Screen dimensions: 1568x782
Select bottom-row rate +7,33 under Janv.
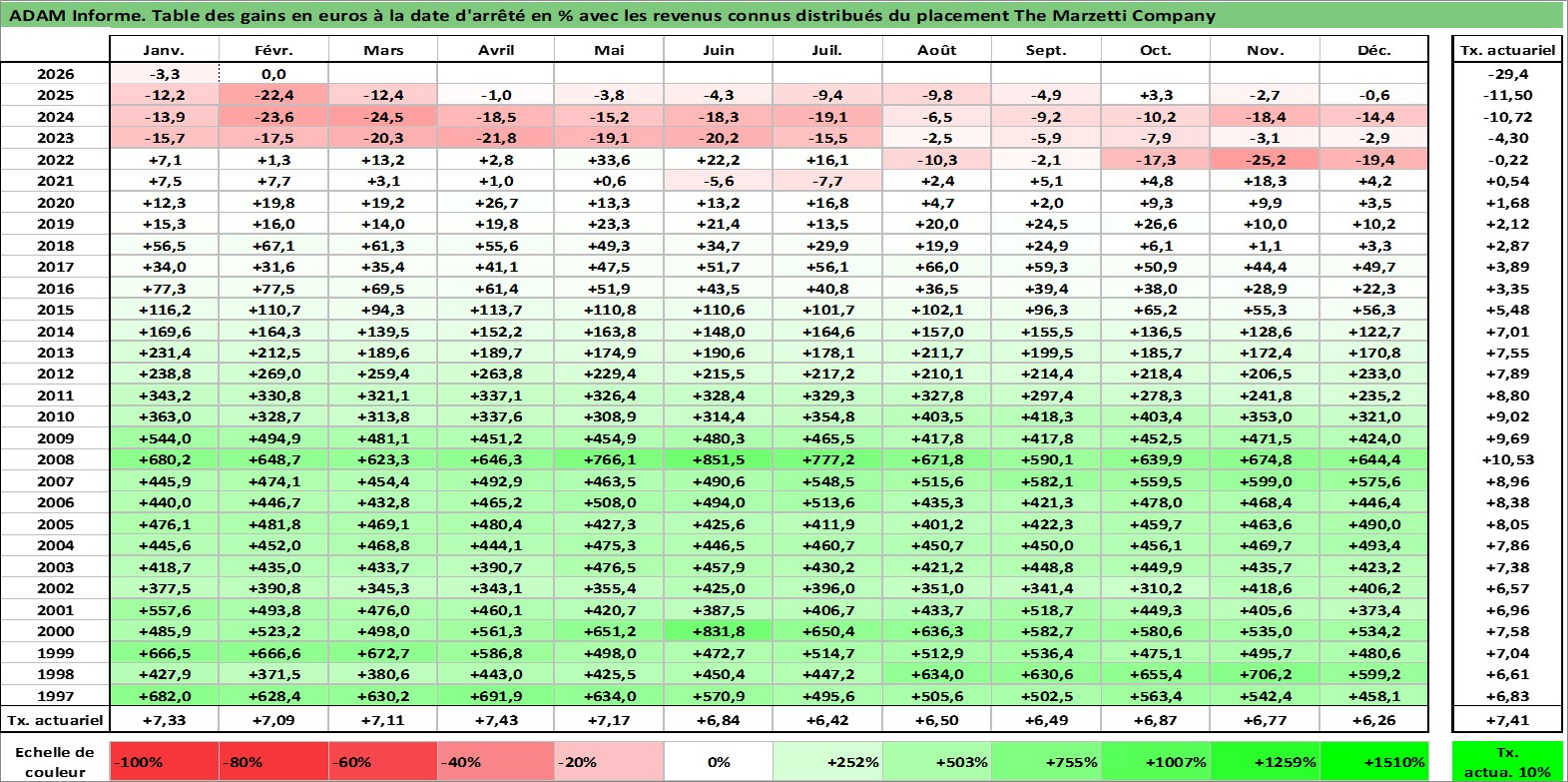point(164,720)
